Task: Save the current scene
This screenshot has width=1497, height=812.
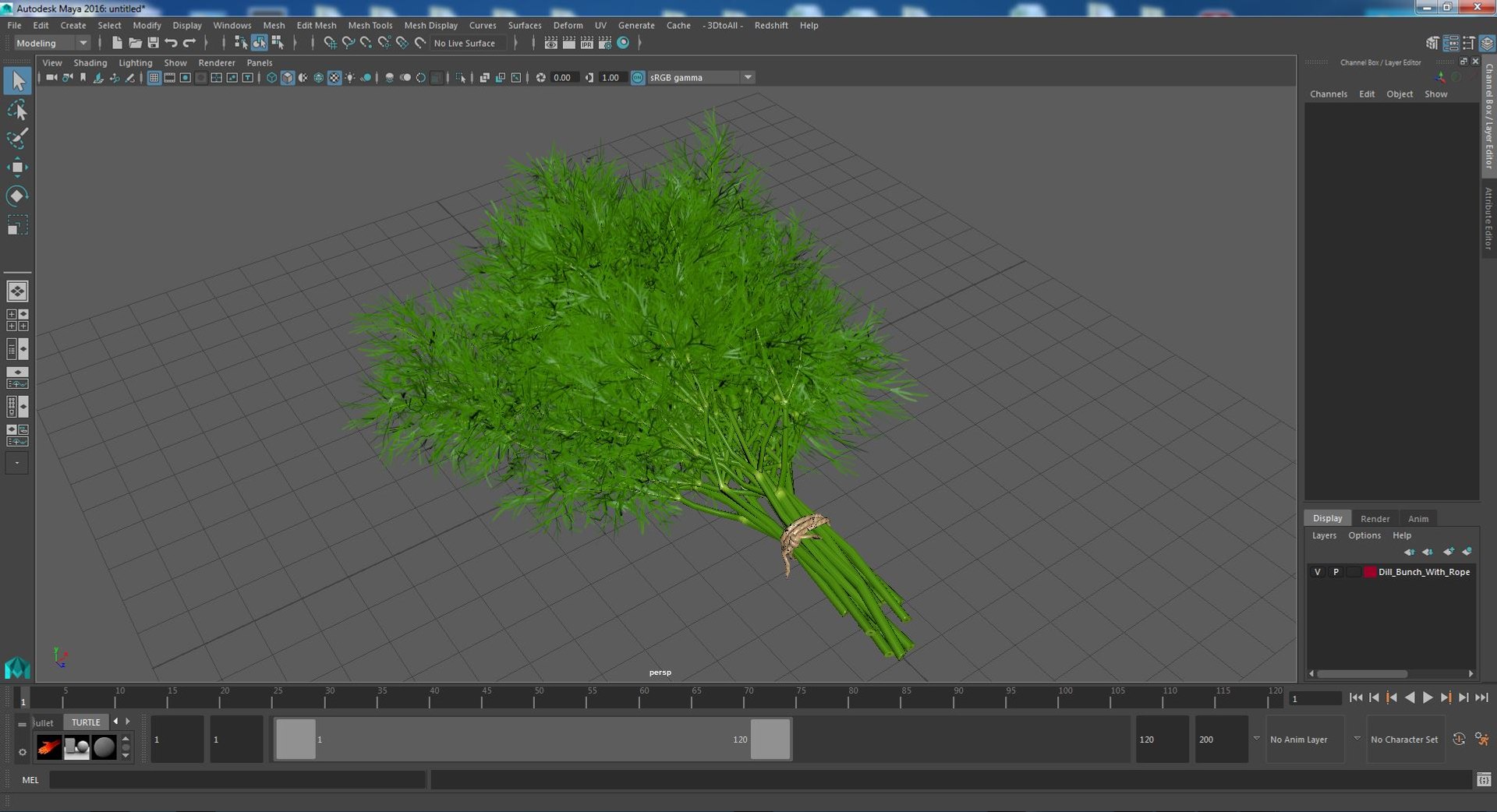Action: pyautogui.click(x=153, y=43)
